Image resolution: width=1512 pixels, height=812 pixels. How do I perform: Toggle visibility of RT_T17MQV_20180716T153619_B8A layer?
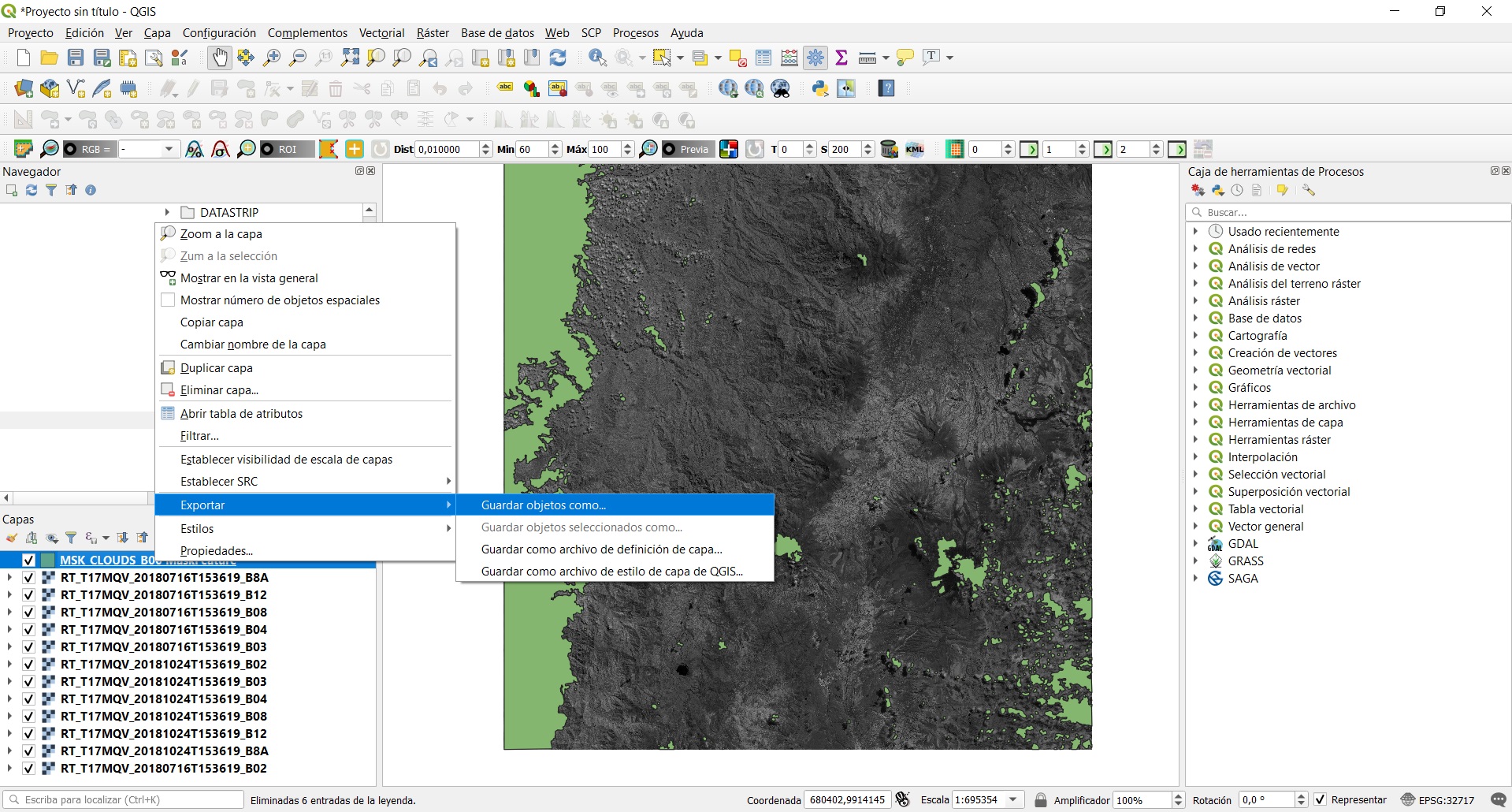tap(29, 578)
